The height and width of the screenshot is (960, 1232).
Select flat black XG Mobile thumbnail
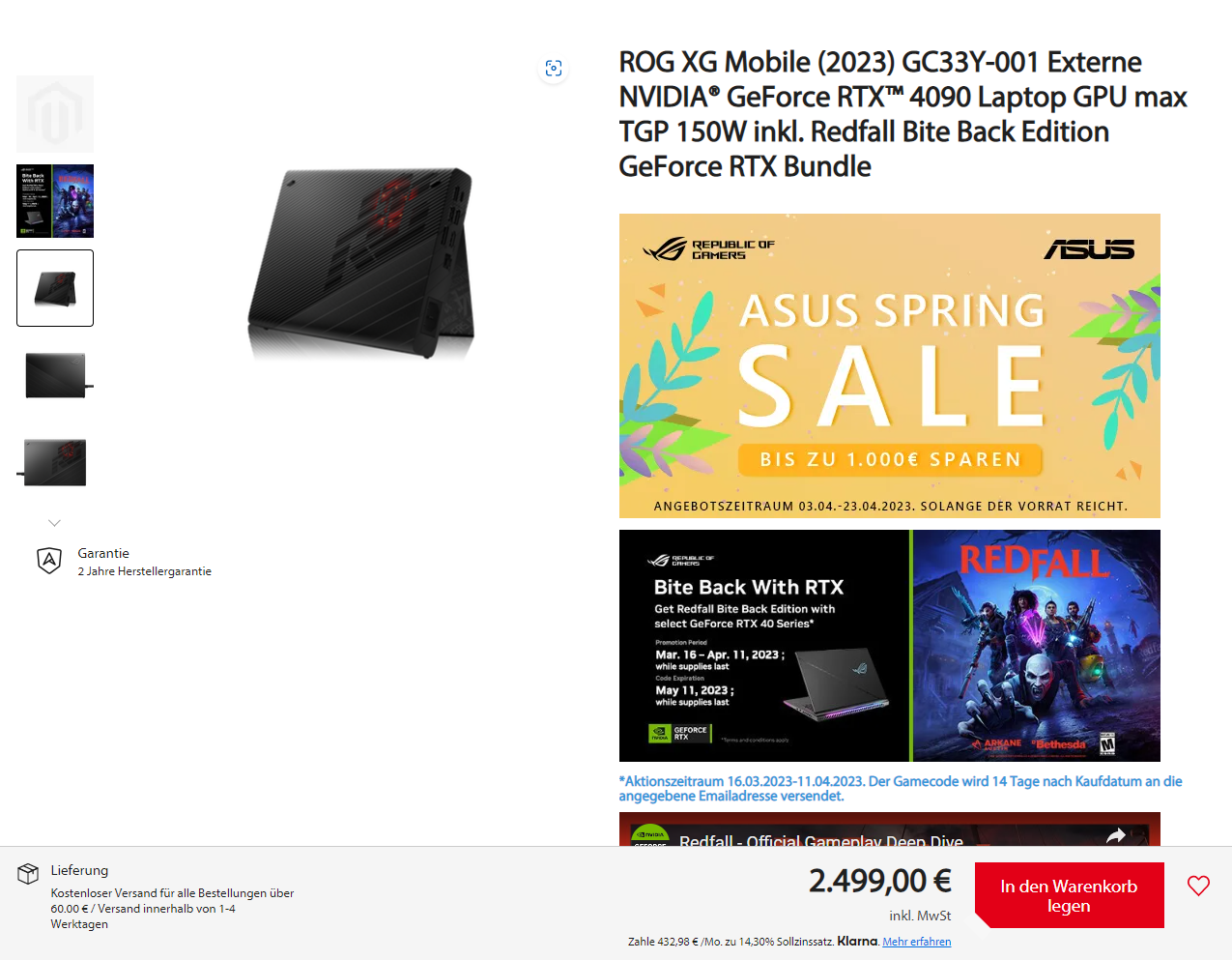[x=55, y=375]
